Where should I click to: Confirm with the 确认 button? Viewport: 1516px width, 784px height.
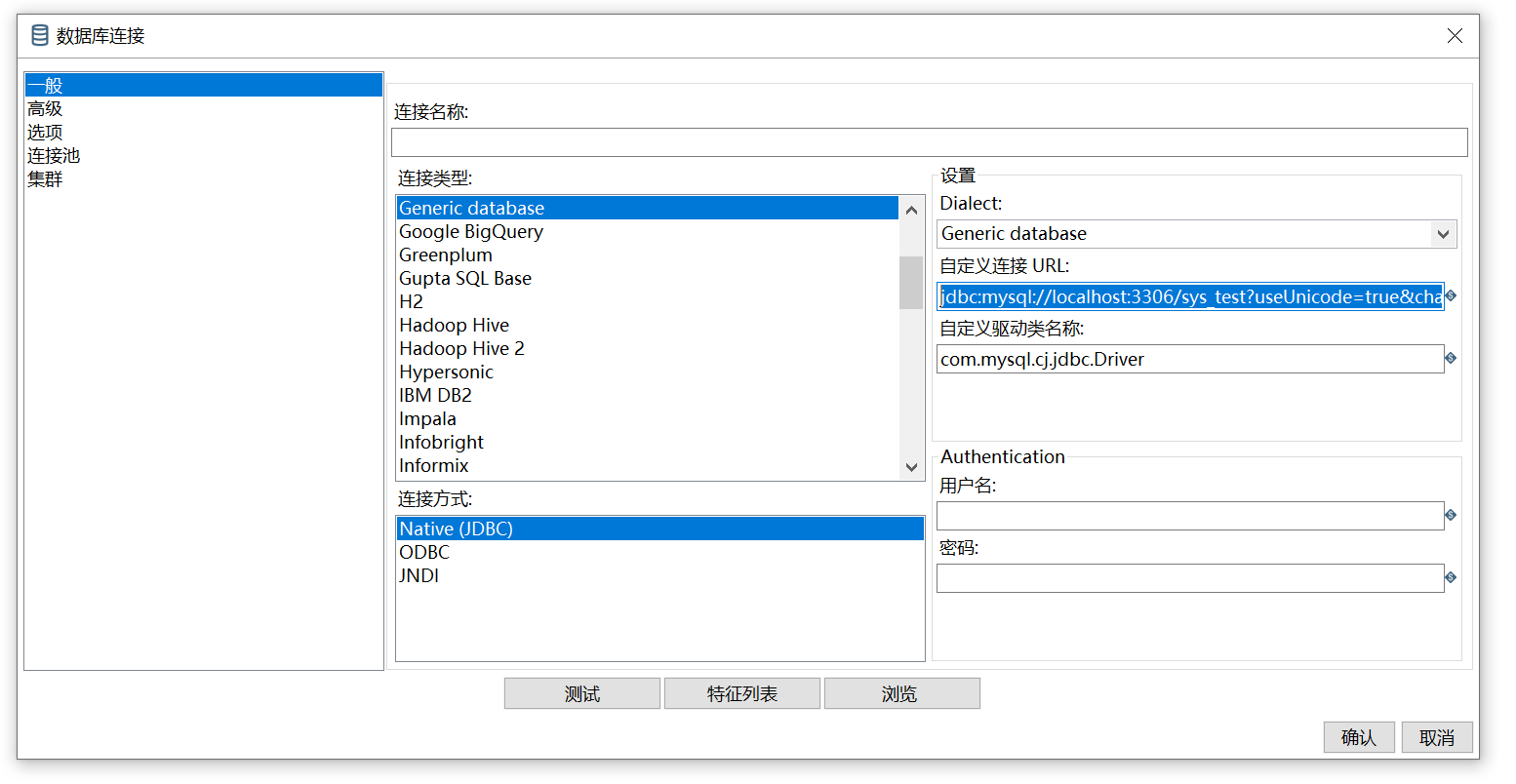pyautogui.click(x=1359, y=737)
